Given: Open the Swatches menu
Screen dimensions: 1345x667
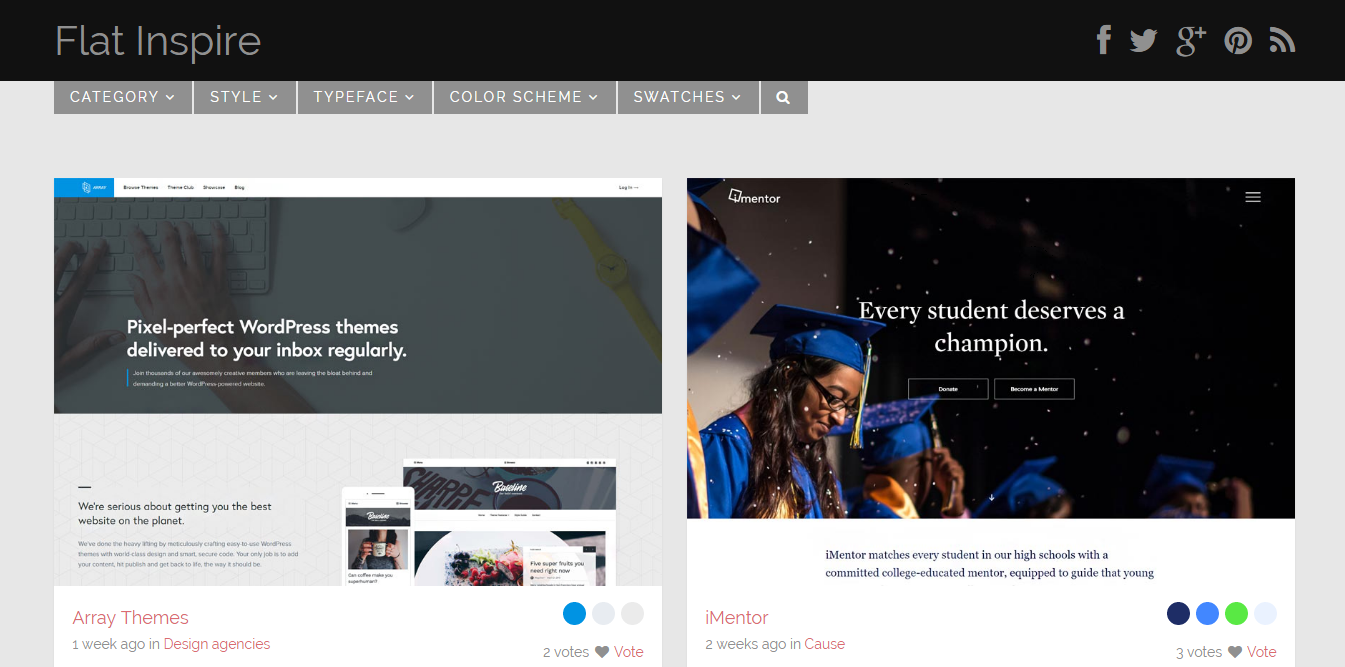Looking at the screenshot, I should click(x=687, y=97).
